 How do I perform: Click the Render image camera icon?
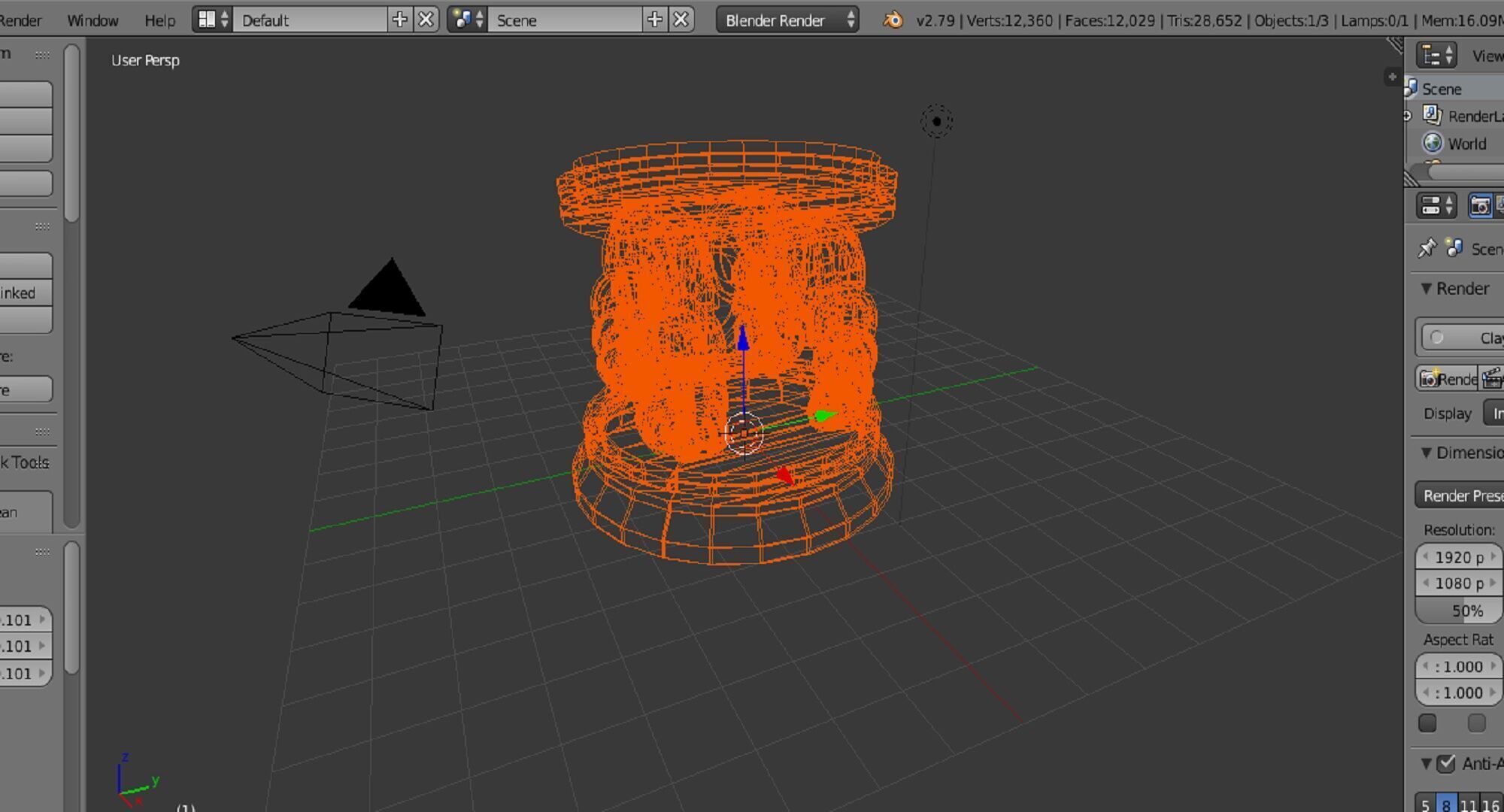coord(1430,379)
